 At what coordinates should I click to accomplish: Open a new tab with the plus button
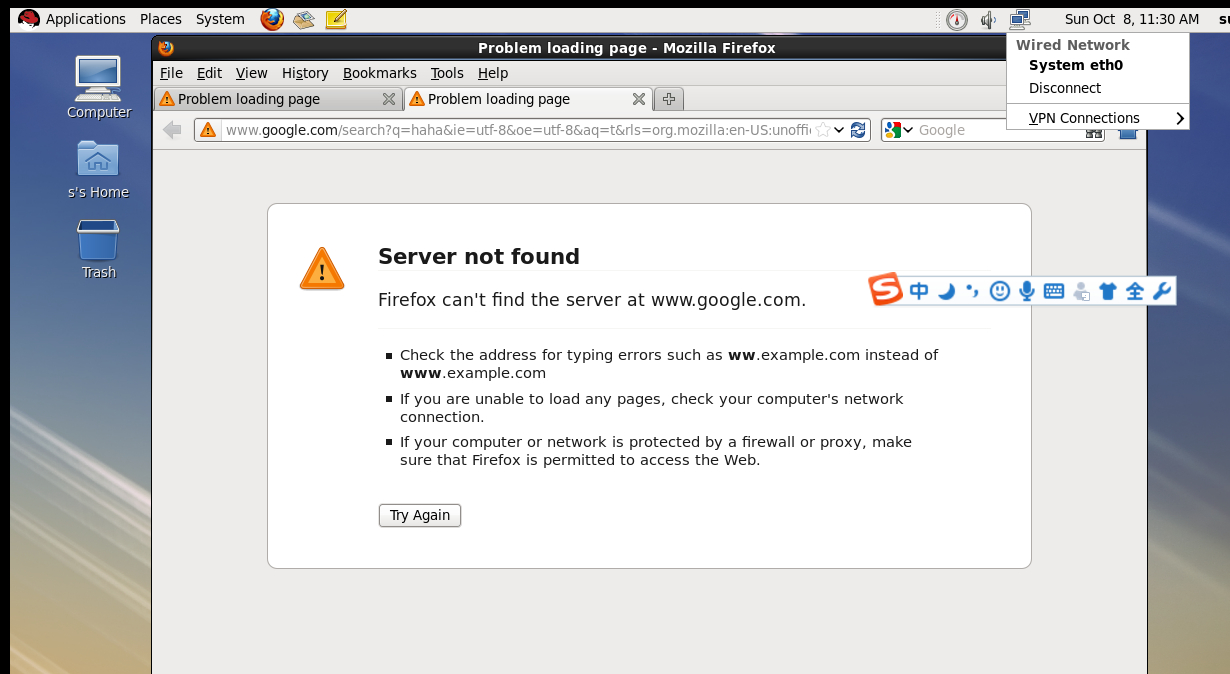point(669,99)
